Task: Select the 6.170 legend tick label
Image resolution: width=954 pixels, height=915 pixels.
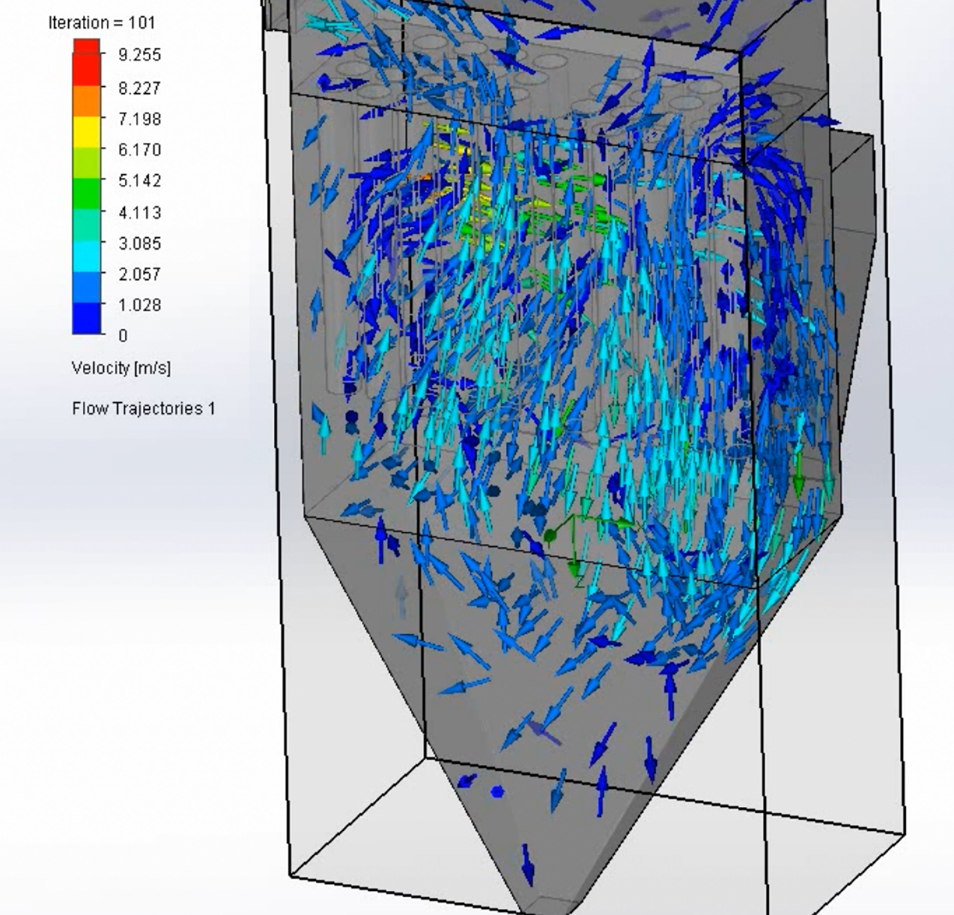Action: (x=139, y=150)
